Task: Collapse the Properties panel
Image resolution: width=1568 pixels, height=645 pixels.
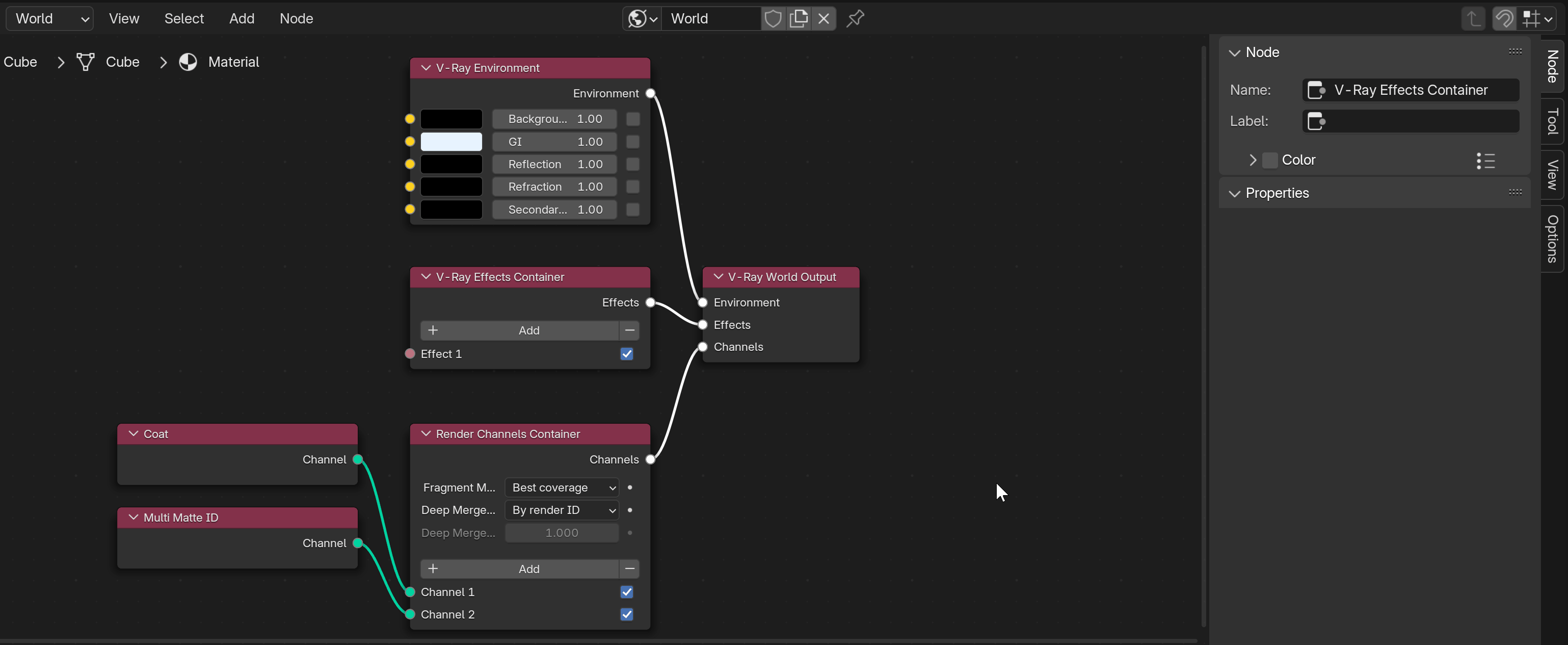Action: point(1234,193)
